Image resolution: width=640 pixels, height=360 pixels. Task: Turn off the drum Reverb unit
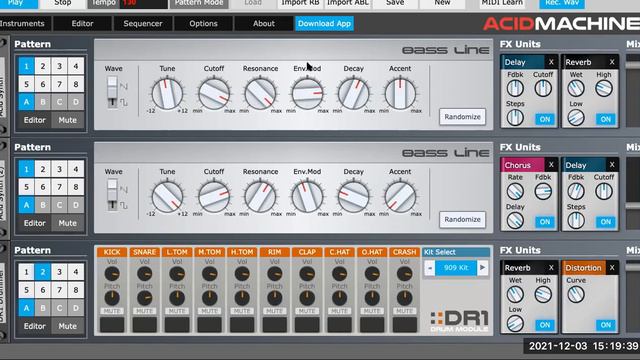(545, 325)
